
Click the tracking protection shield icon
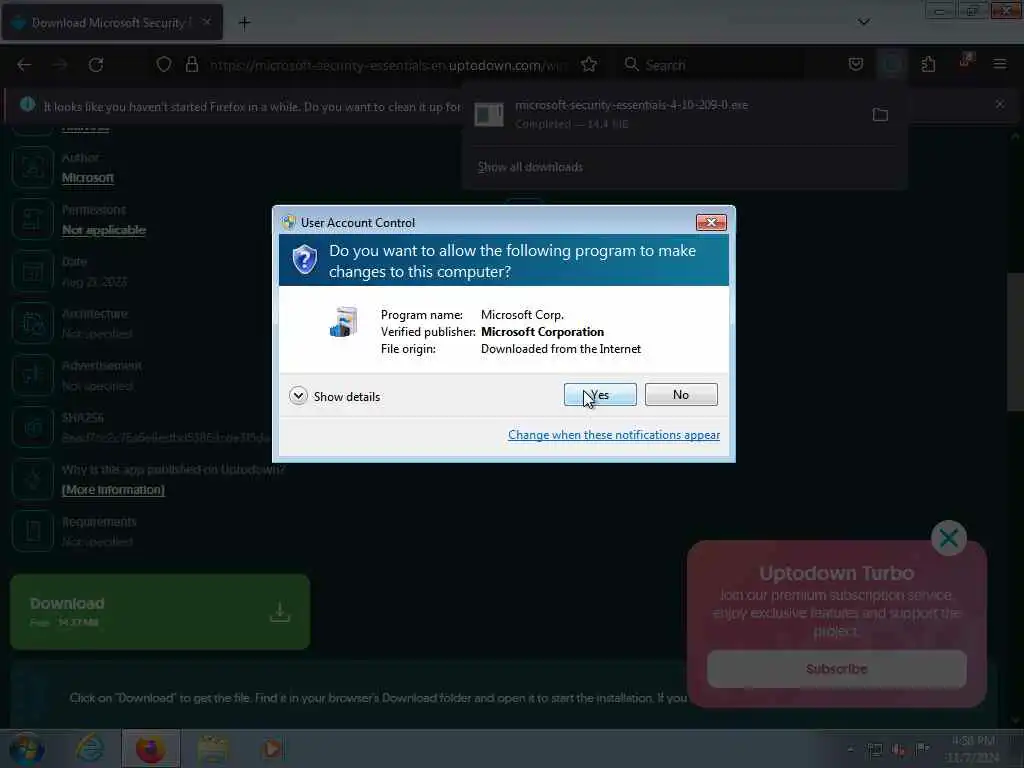[x=164, y=65]
